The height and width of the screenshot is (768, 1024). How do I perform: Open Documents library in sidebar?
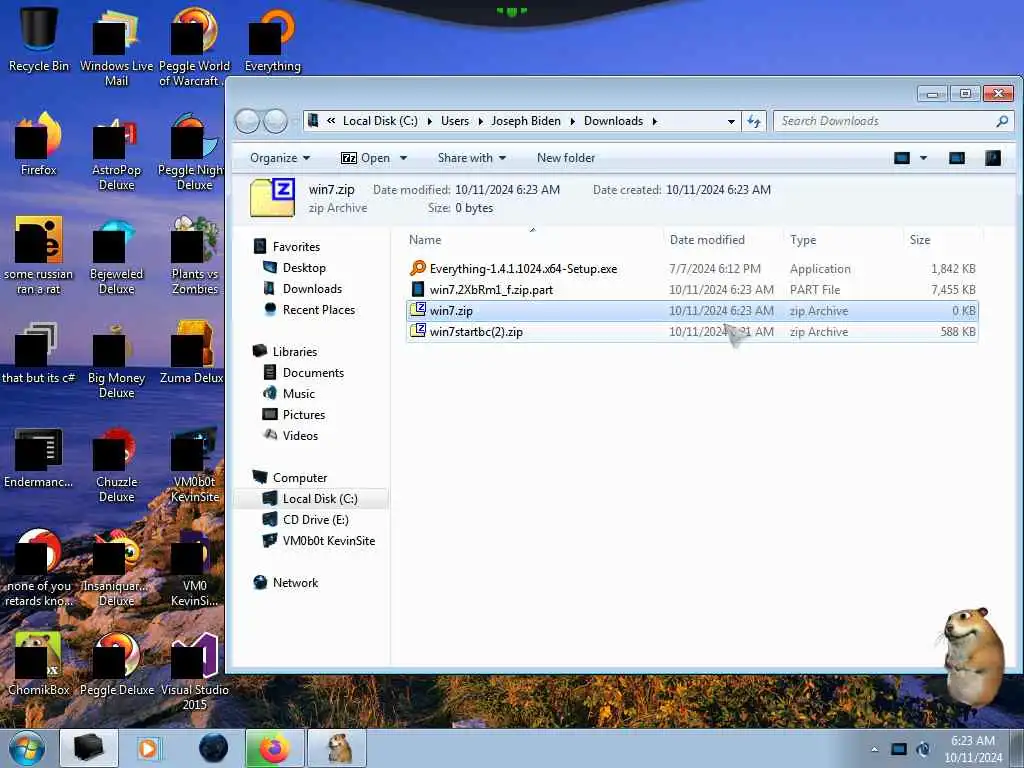[313, 372]
